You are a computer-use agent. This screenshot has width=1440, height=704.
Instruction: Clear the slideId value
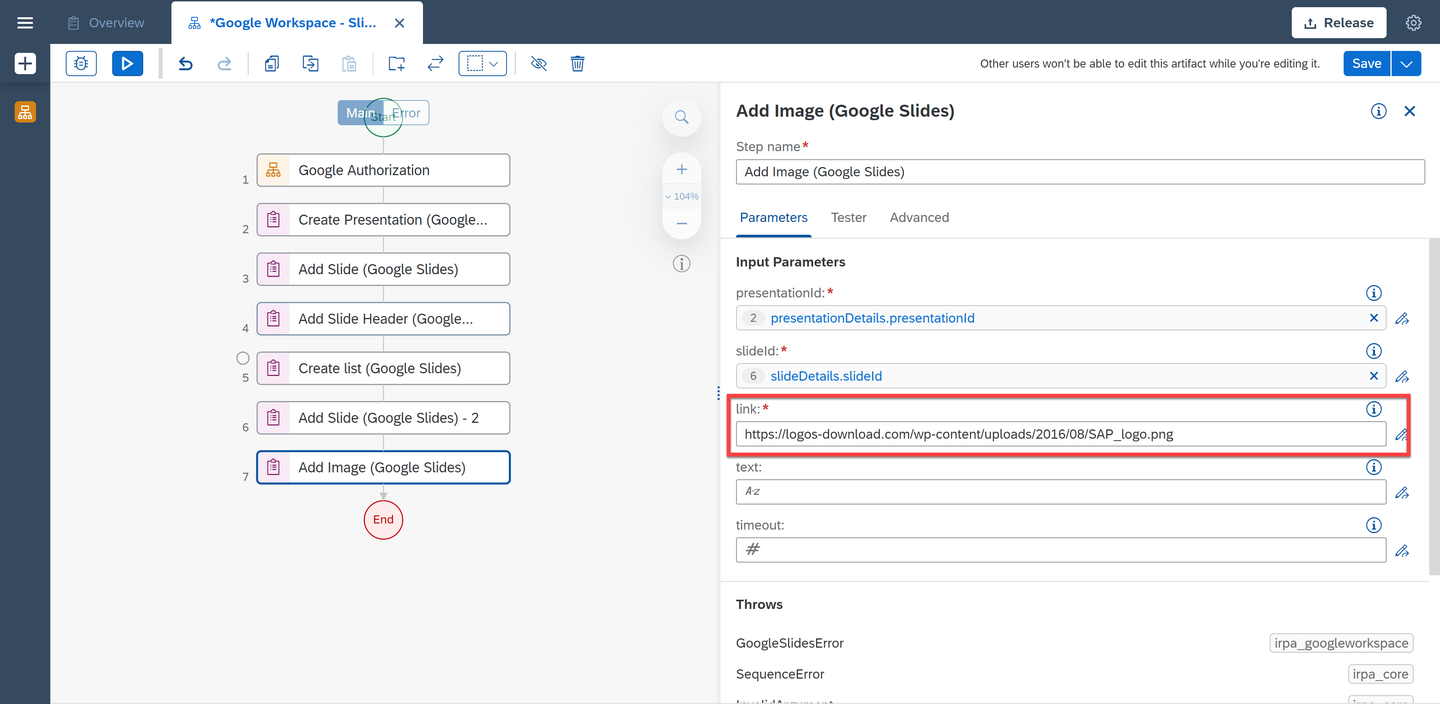click(1374, 376)
